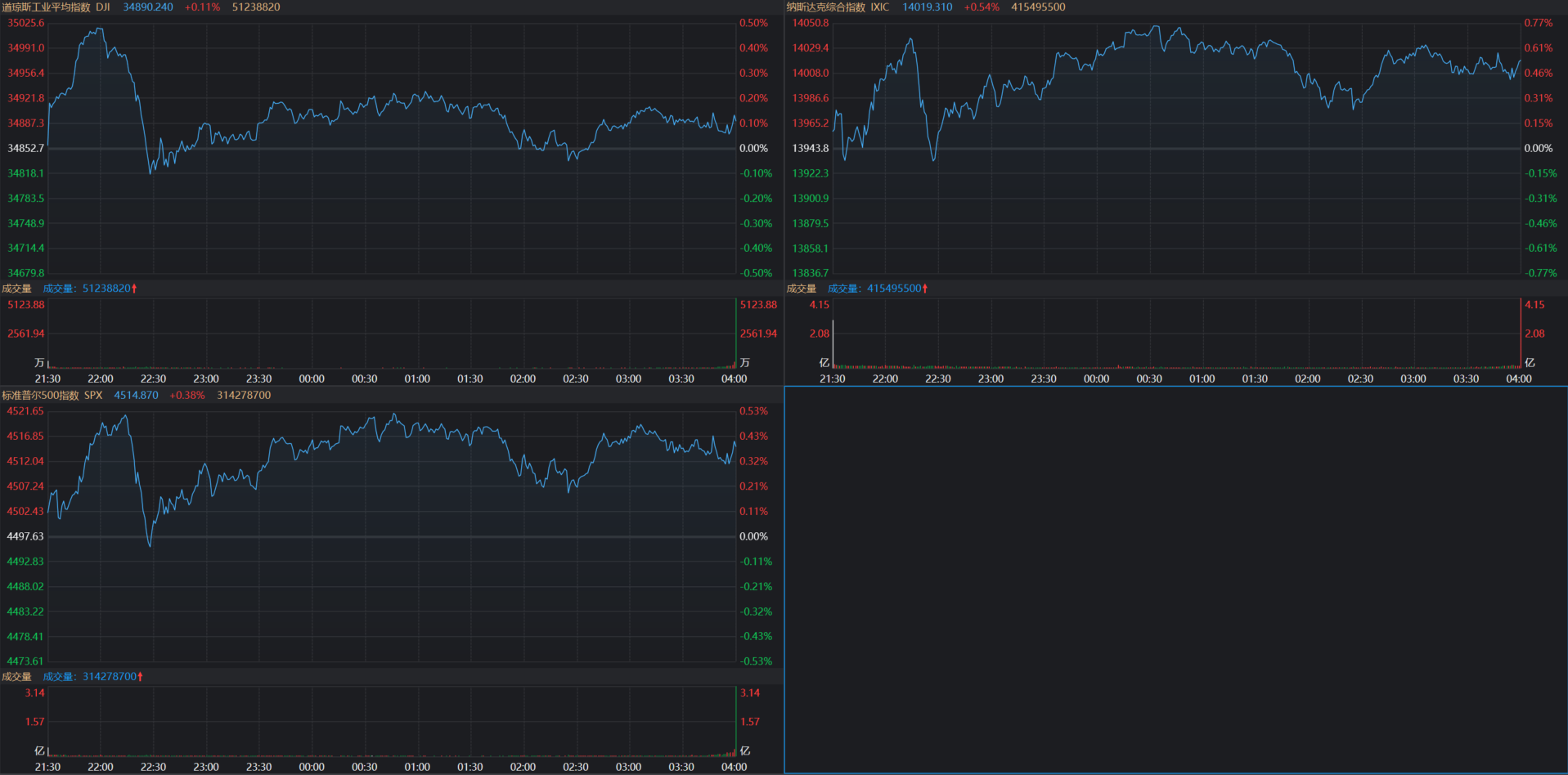Click the SPX top price label 4521.65
This screenshot has height=775, width=1568.
tap(25, 411)
